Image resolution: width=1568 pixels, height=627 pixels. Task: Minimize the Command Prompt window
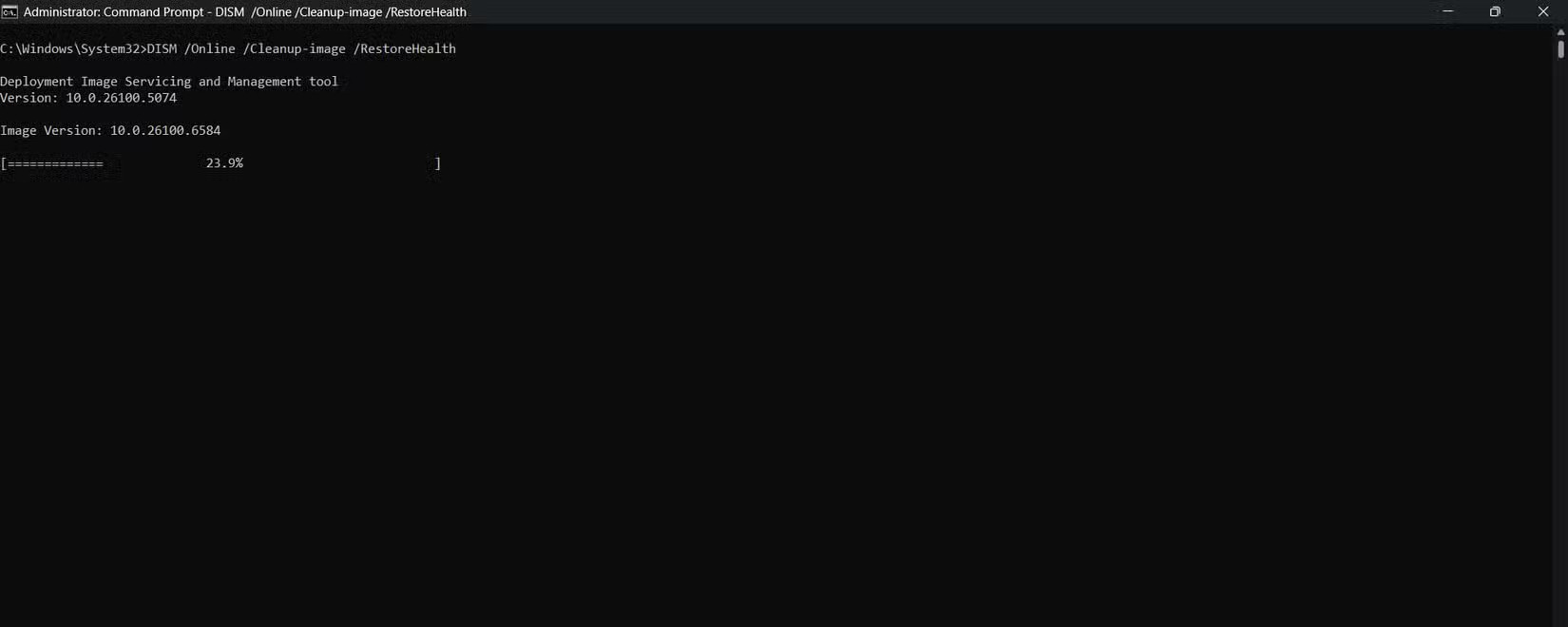[1448, 11]
